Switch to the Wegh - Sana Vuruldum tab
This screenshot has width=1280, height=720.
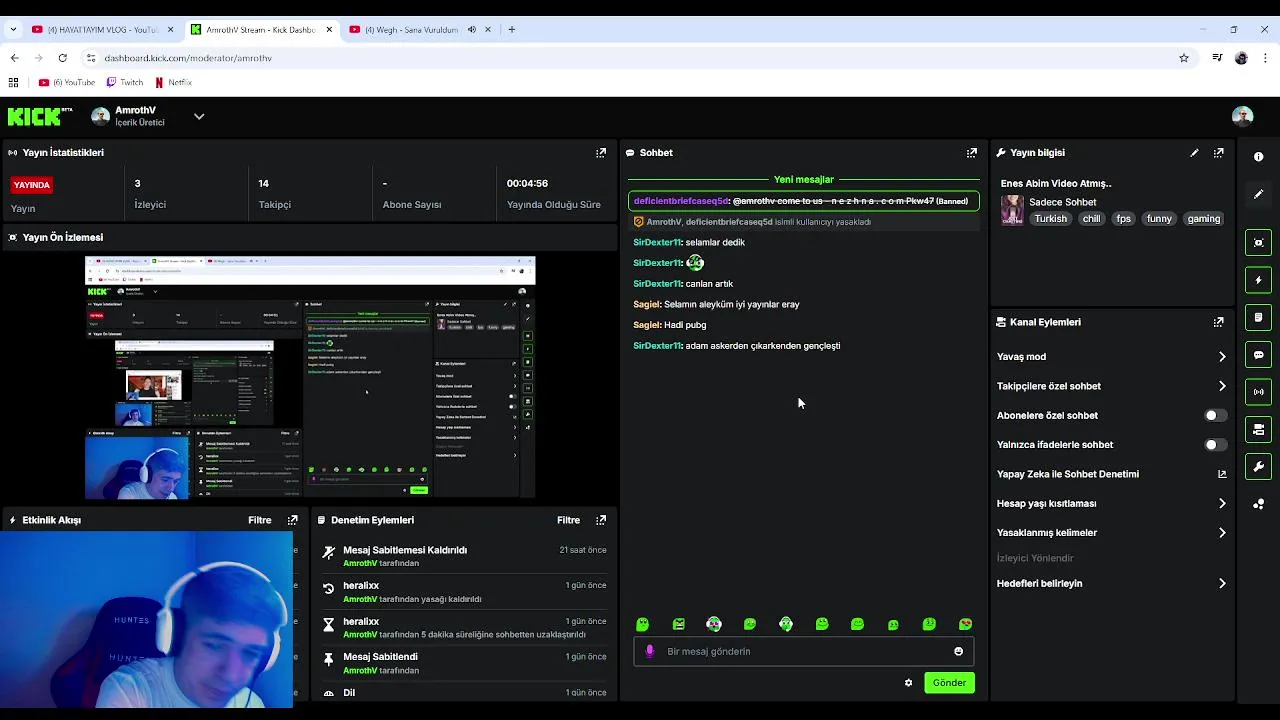pos(410,30)
